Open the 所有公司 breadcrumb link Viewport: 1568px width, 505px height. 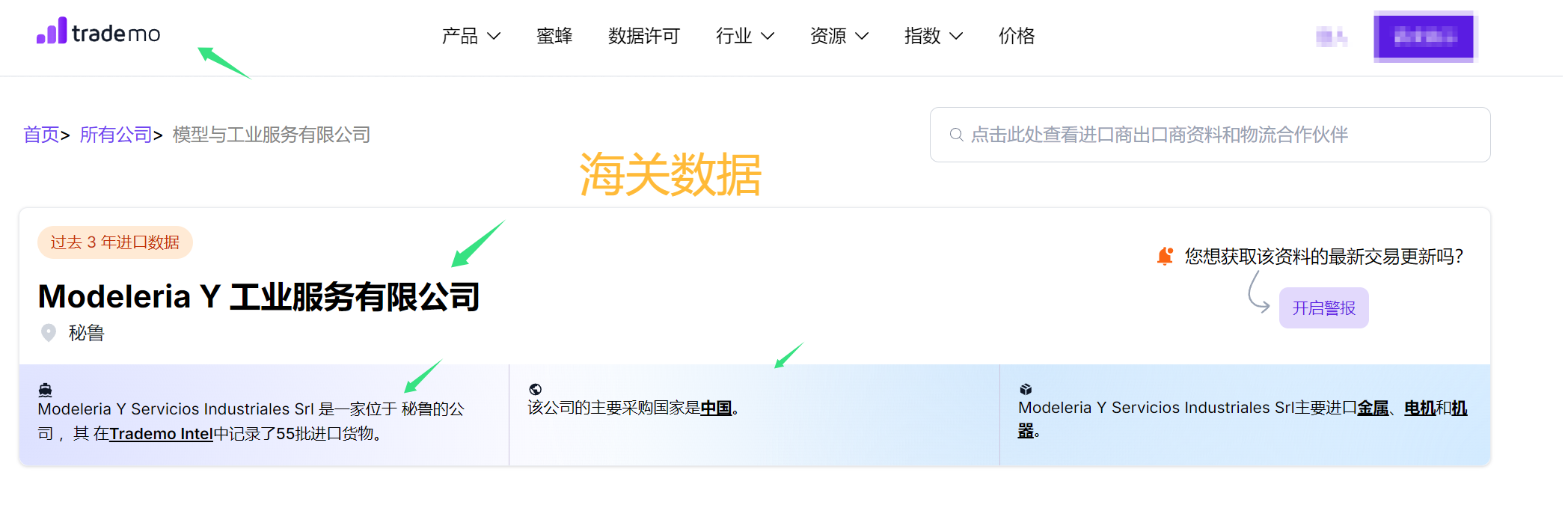[116, 135]
